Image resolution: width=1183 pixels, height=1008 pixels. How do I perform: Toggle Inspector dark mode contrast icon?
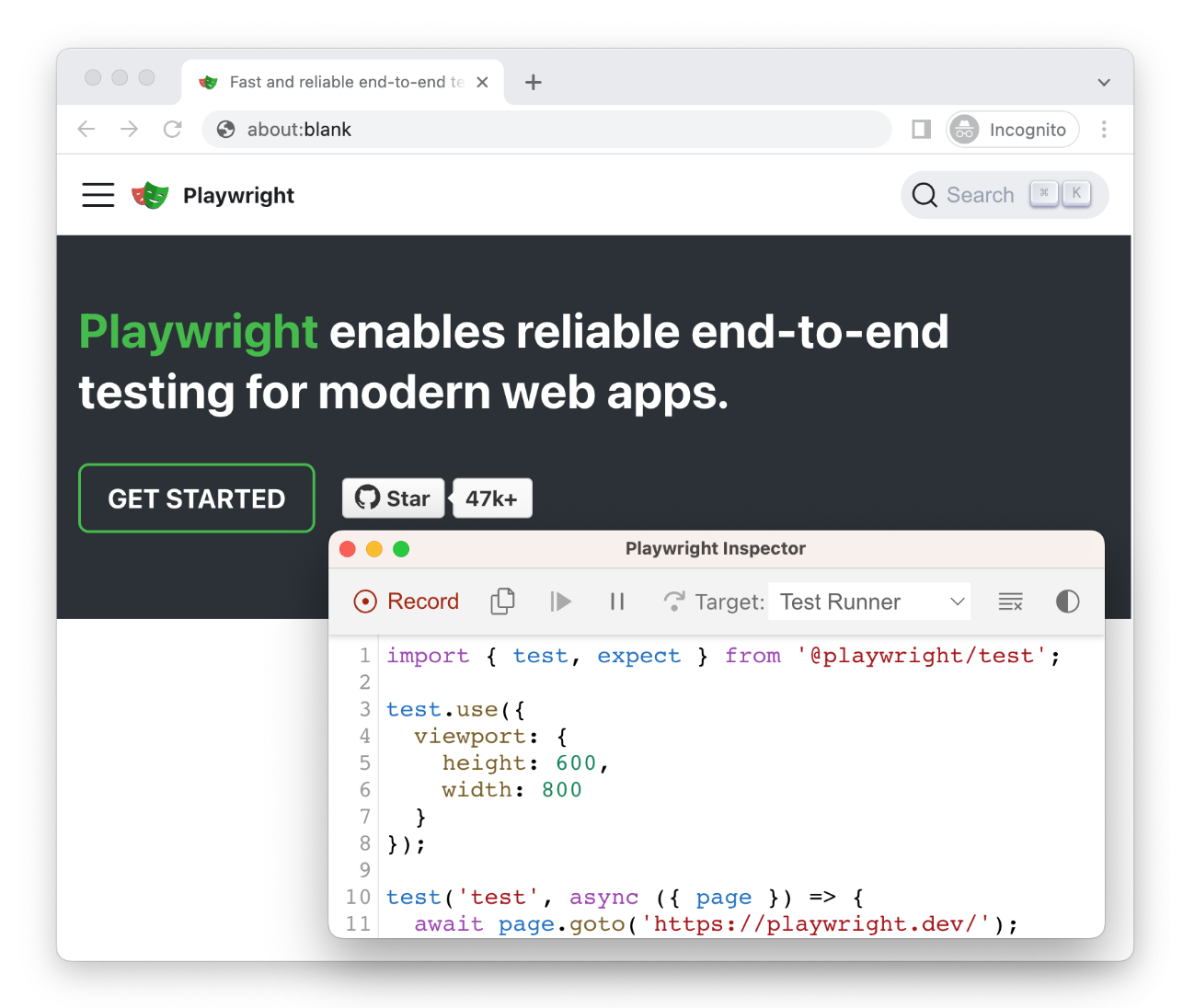(x=1067, y=601)
